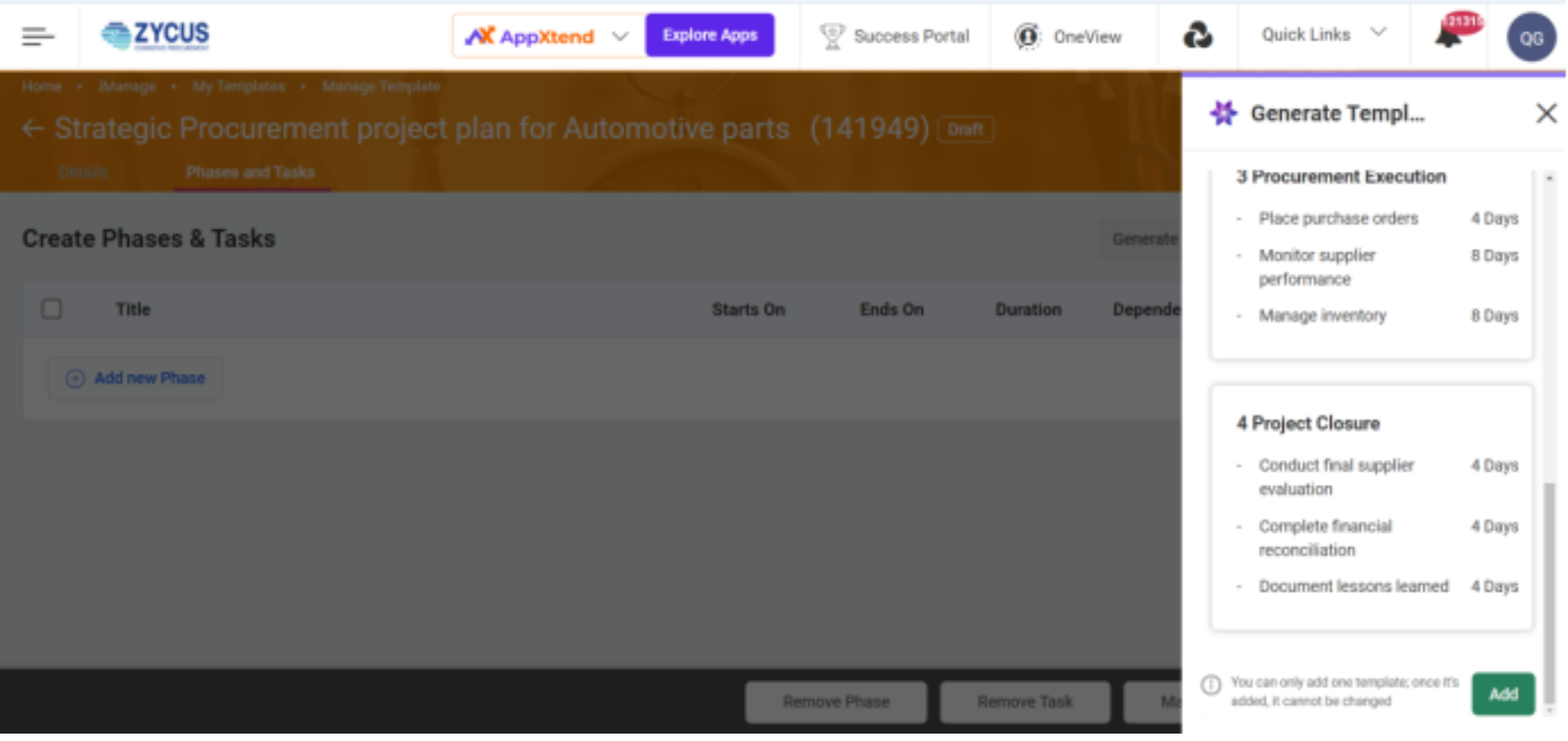Click the Starts On column header
Image resolution: width=1568 pixels, height=741 pixels.
pyautogui.click(x=748, y=309)
